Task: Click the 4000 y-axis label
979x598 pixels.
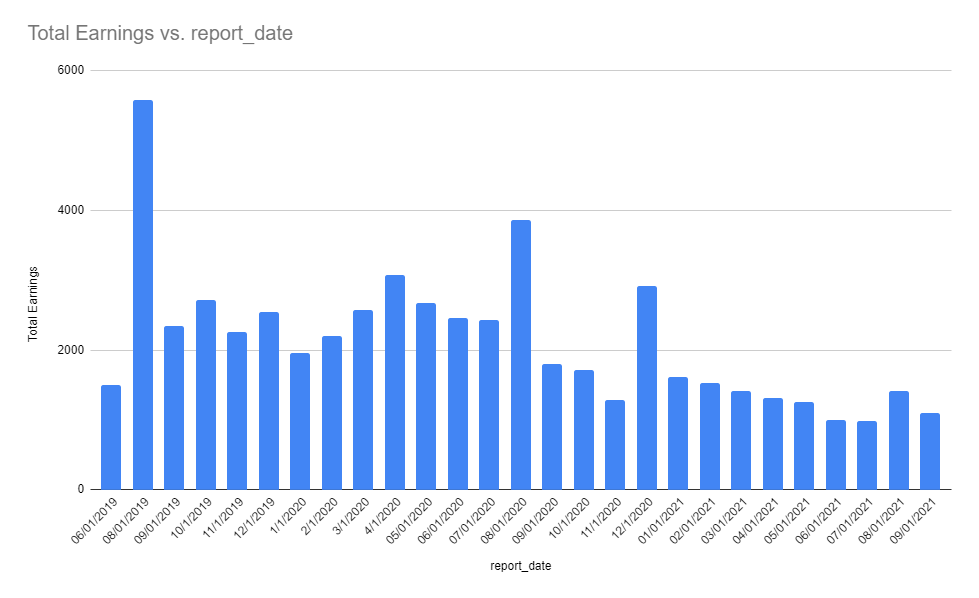Action: (71, 210)
